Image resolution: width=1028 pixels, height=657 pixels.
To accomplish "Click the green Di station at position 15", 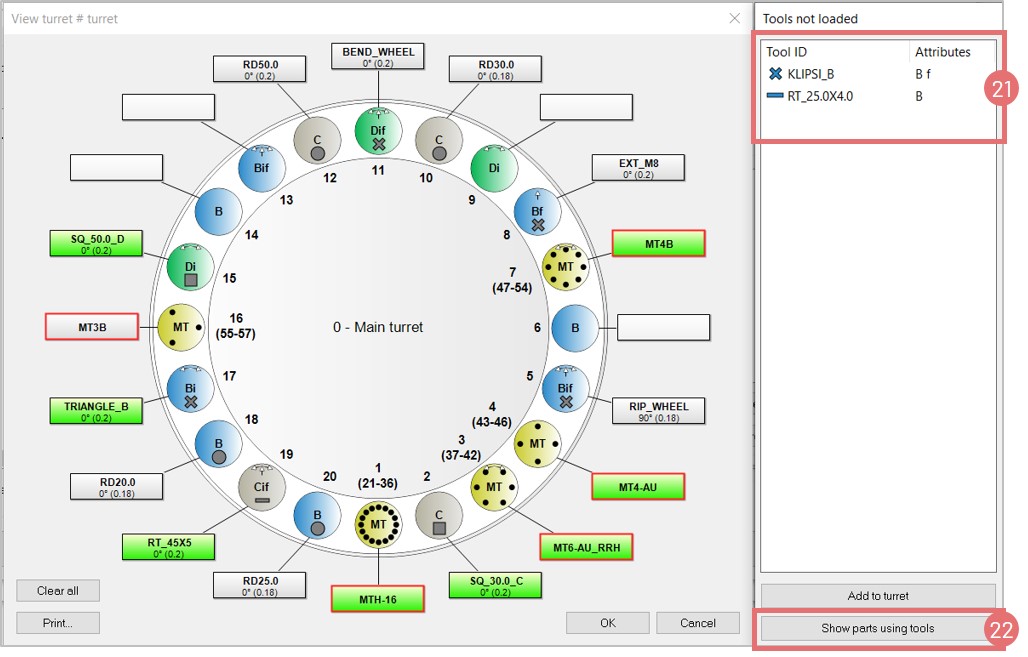I will pyautogui.click(x=190, y=267).
